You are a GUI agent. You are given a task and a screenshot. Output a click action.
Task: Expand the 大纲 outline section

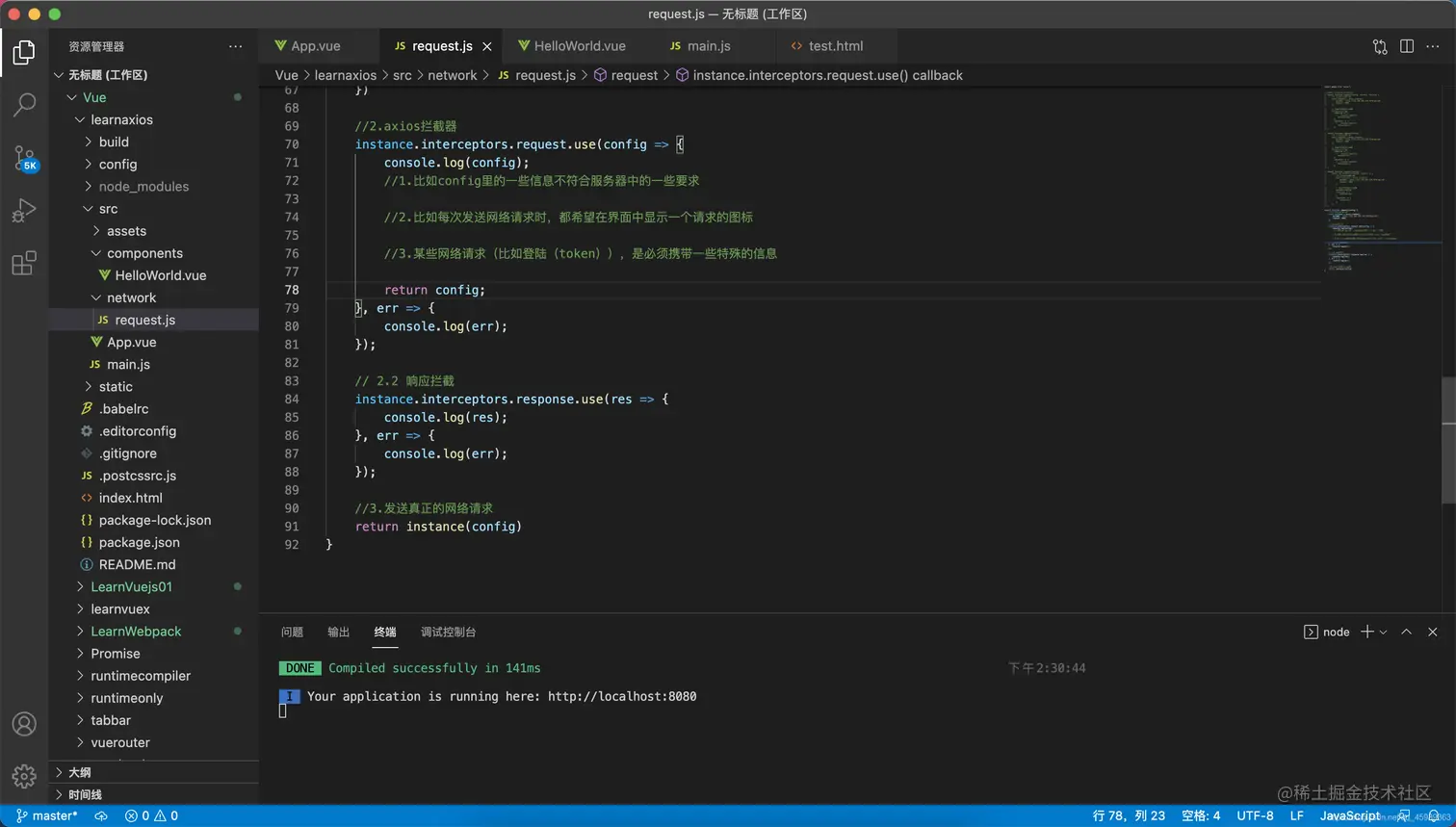154,772
